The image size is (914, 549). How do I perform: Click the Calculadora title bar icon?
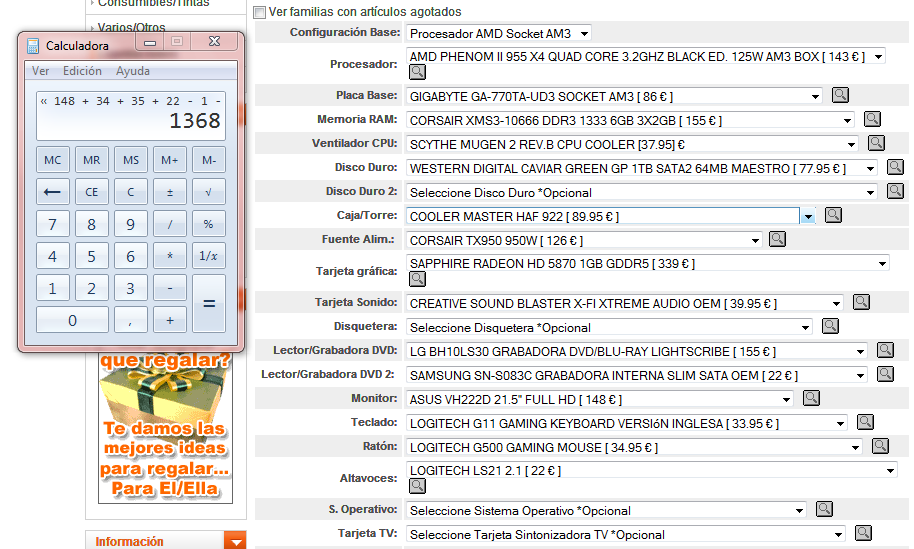(x=33, y=45)
